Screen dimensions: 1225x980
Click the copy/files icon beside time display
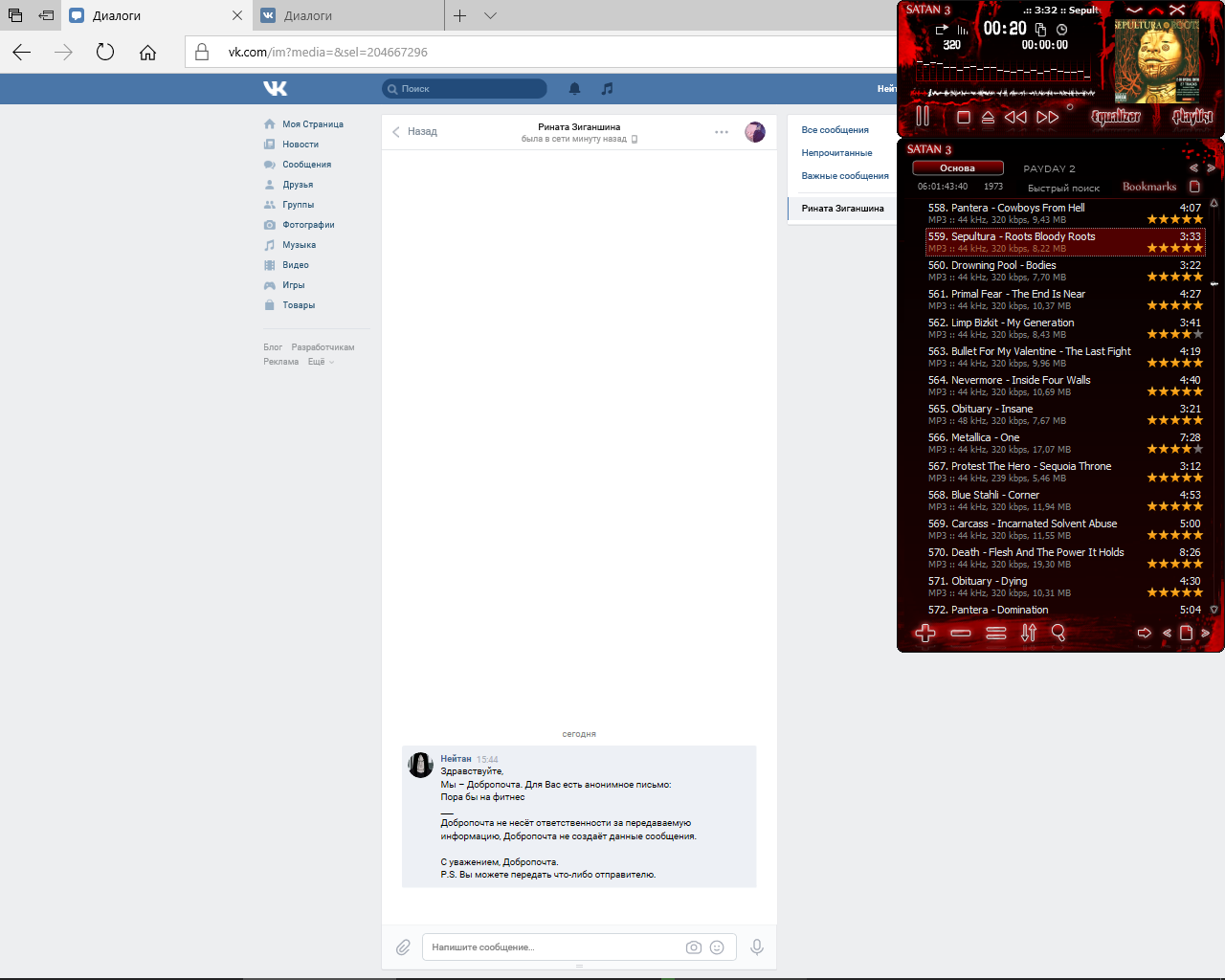[1041, 30]
